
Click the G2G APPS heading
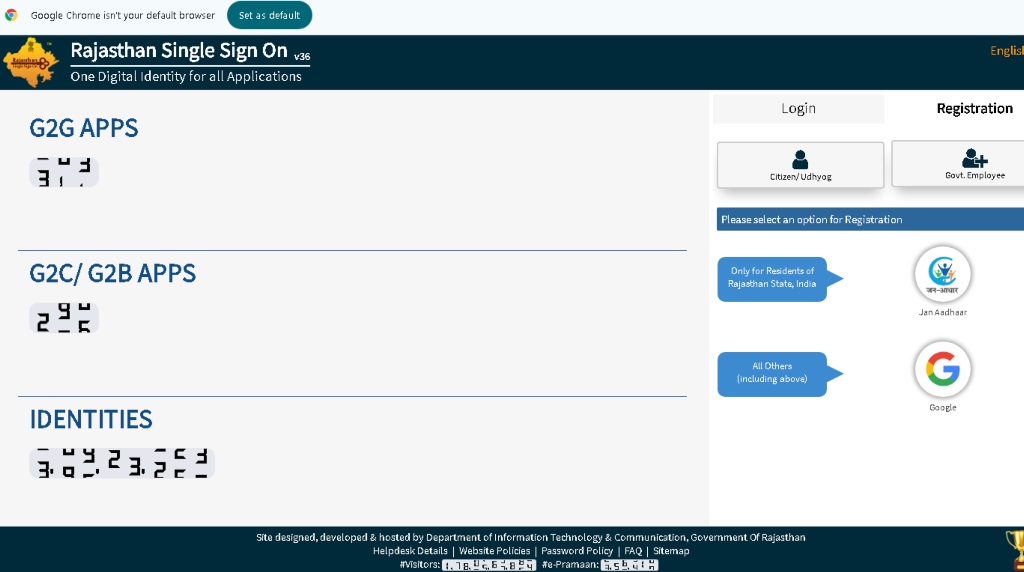(84, 128)
